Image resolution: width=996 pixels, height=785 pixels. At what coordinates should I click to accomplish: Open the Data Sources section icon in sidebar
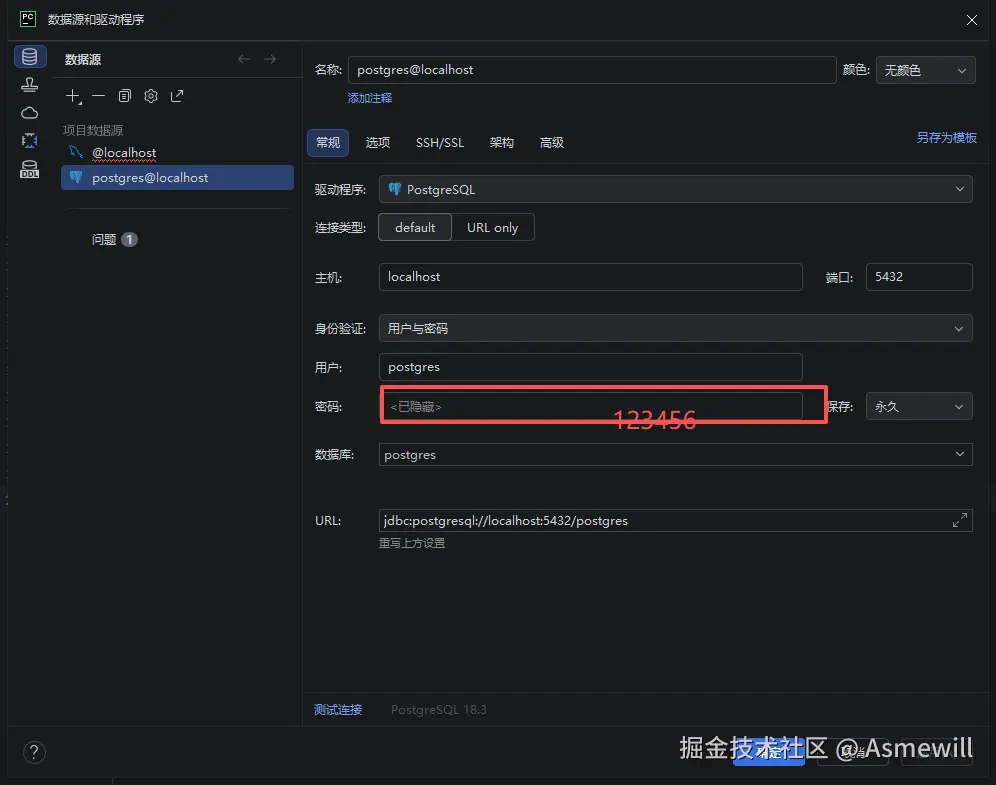(30, 57)
